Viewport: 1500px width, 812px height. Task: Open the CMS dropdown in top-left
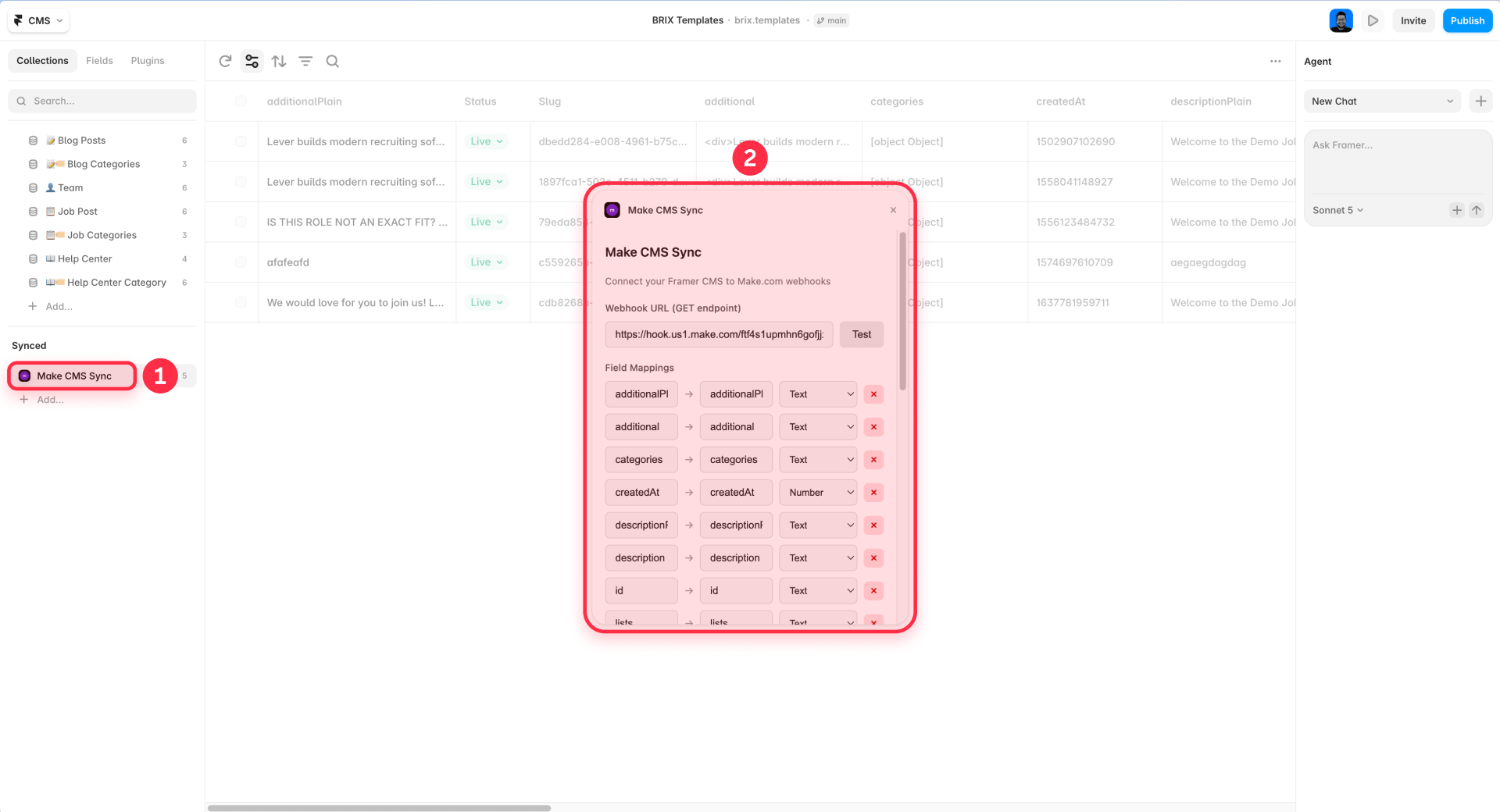click(x=38, y=21)
